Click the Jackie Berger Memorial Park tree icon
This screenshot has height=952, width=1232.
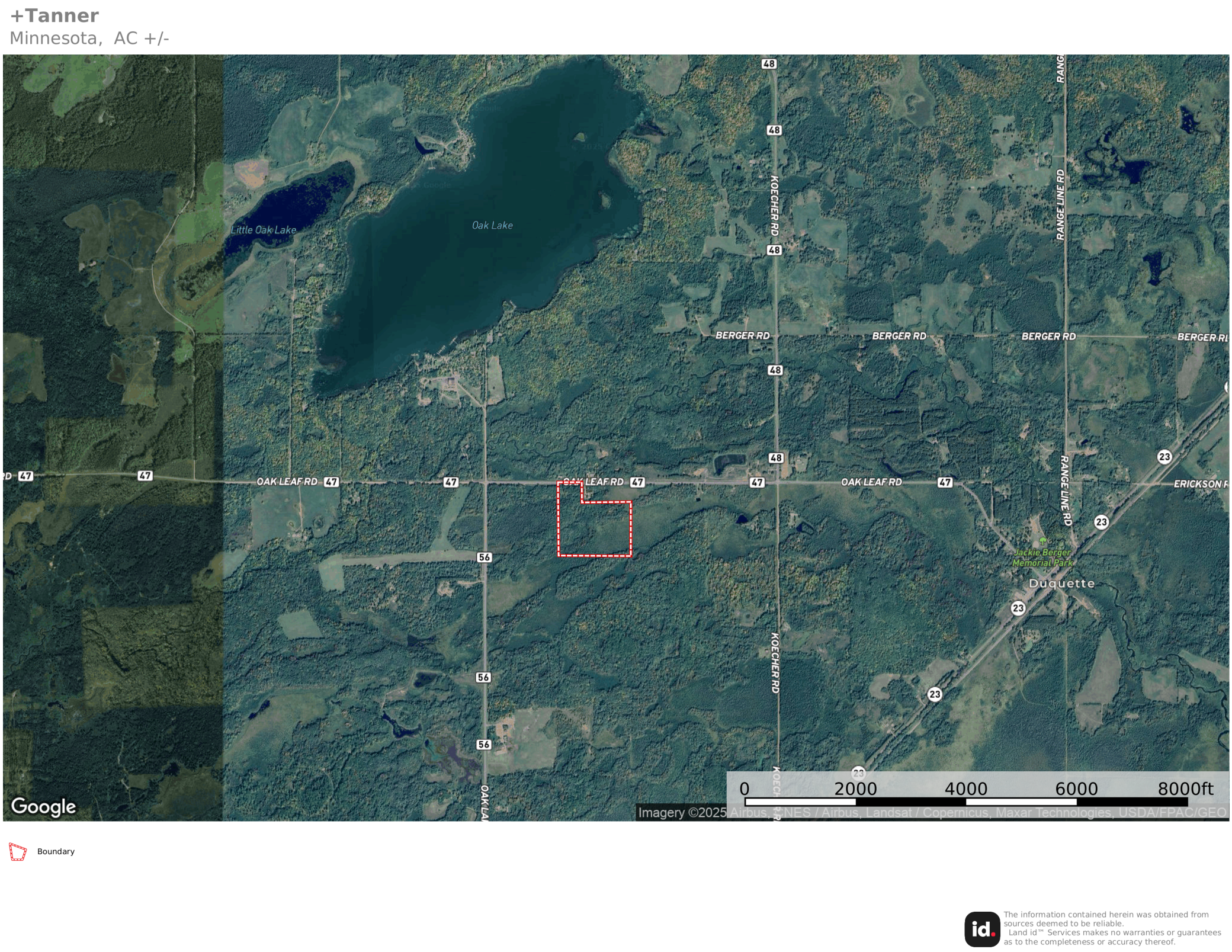click(1042, 541)
